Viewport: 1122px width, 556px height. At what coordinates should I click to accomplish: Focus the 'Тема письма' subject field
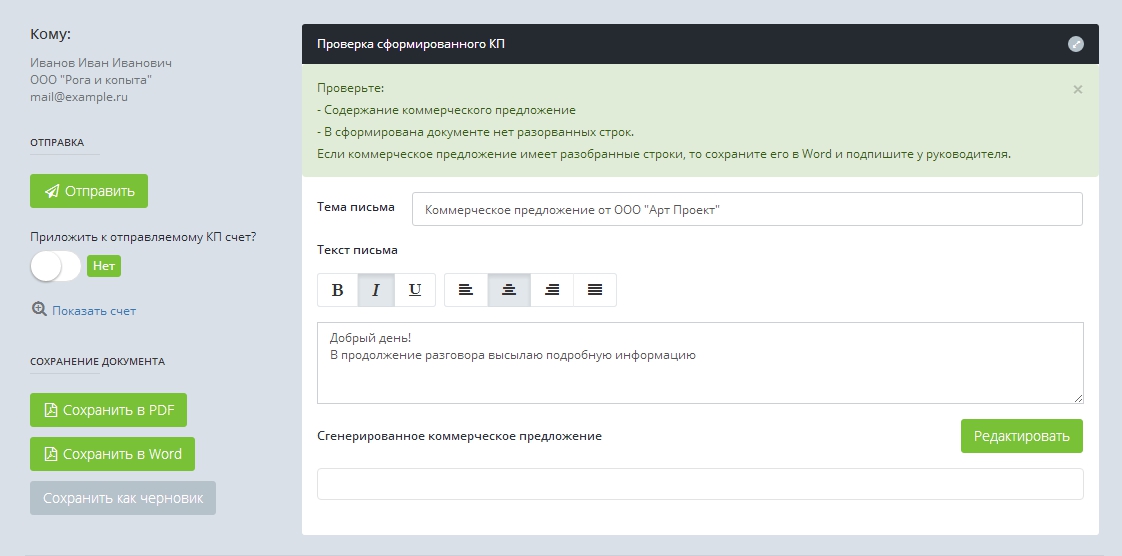point(747,210)
